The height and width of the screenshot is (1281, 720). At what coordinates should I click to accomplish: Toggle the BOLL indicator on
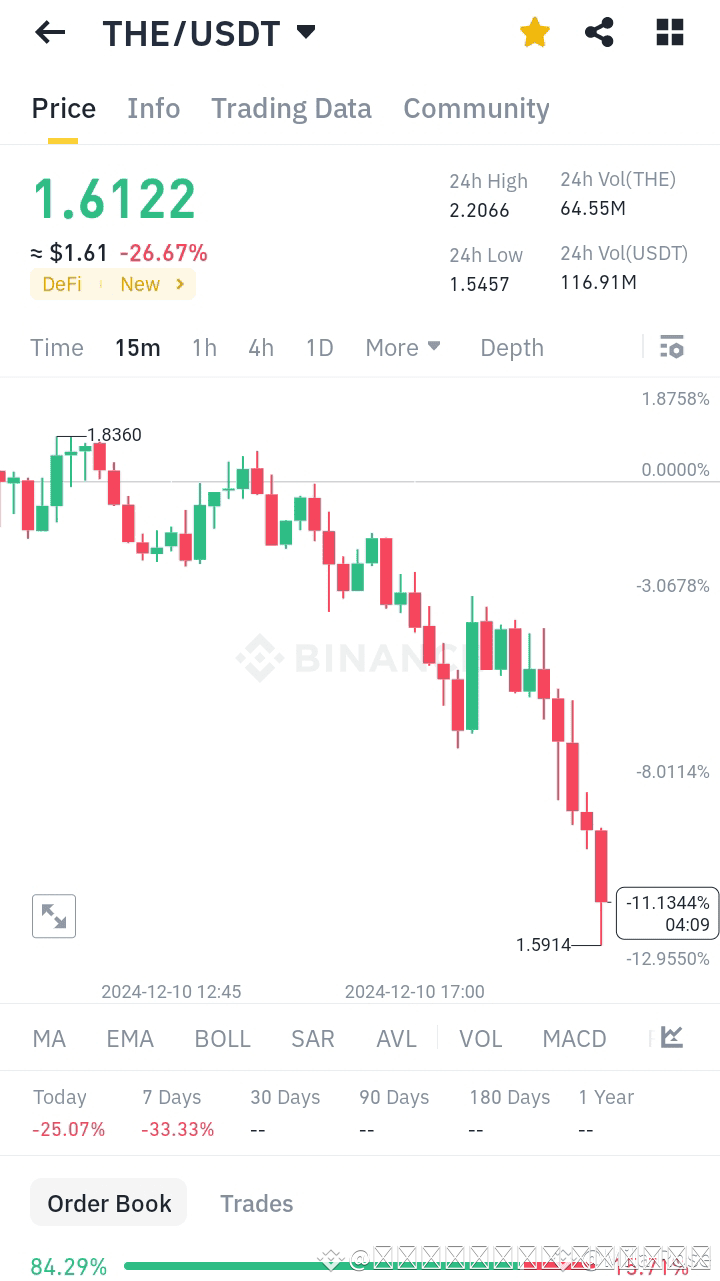(222, 1039)
